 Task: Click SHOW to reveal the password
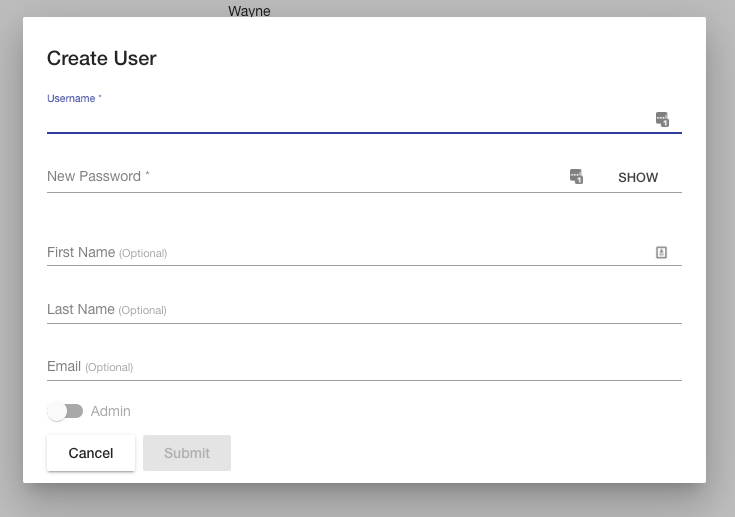638,177
